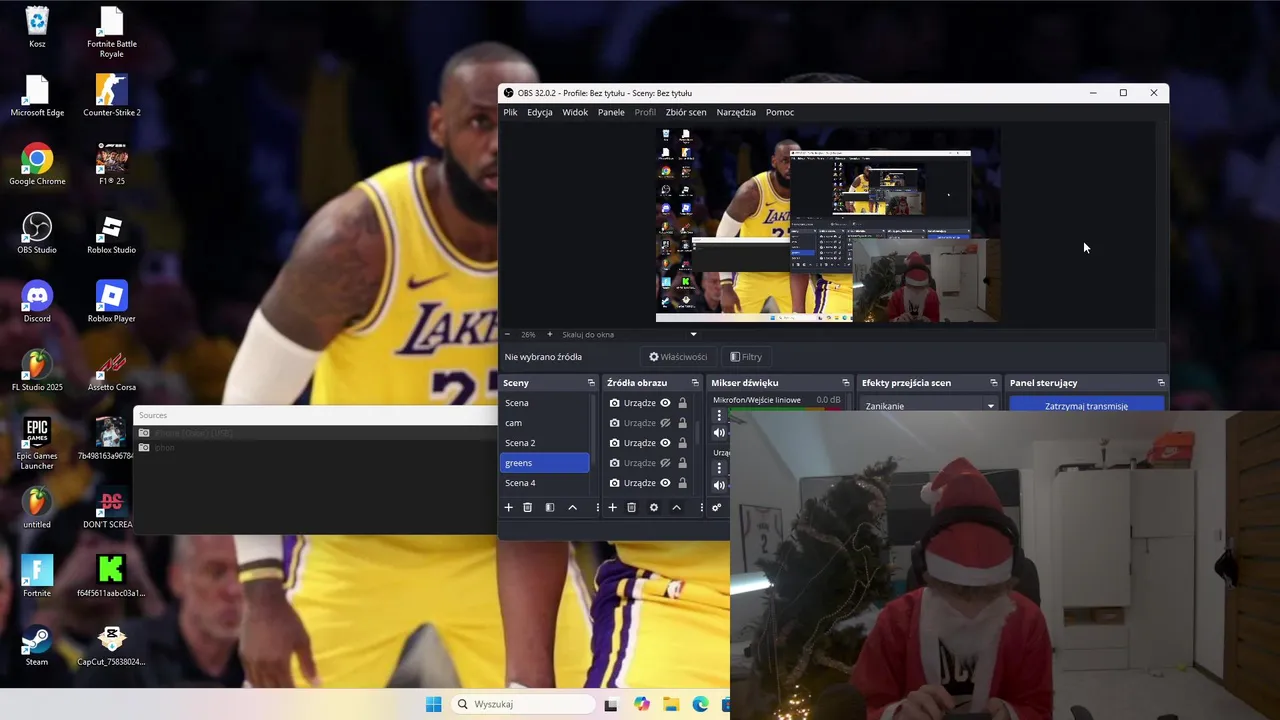Open the Widok menu
Screen dimensions: 1280x720
(575, 112)
